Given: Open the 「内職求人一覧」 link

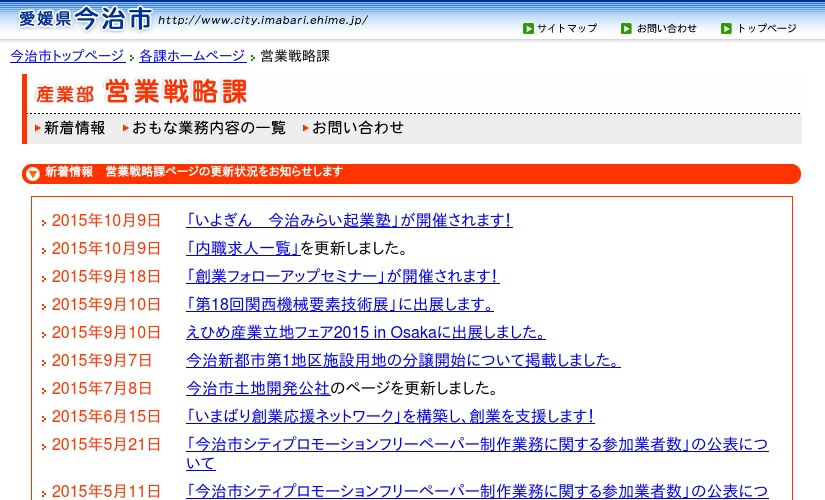Looking at the screenshot, I should pyautogui.click(x=243, y=248).
